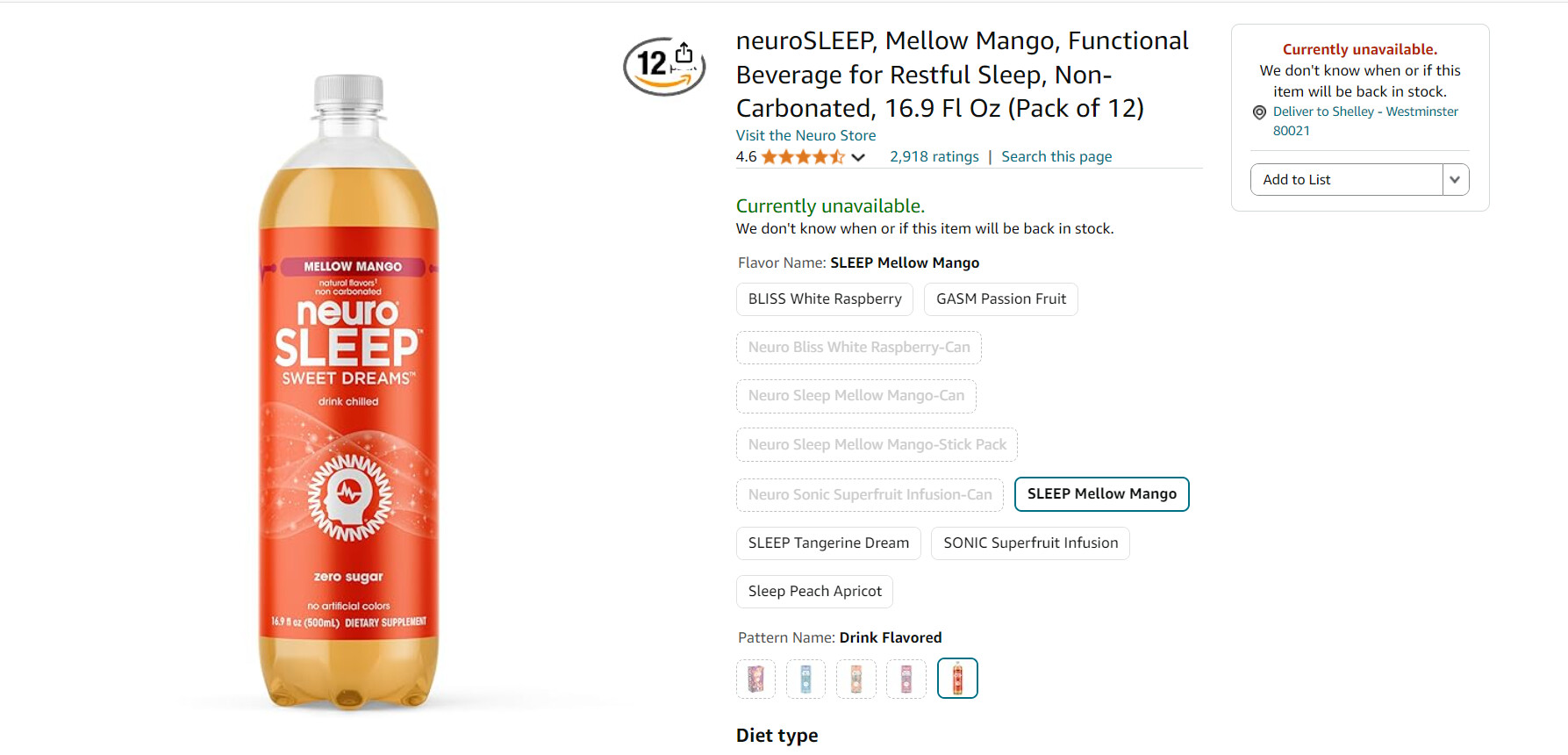Choose the BLISS White Raspberry flavor
1568x755 pixels.
(825, 299)
